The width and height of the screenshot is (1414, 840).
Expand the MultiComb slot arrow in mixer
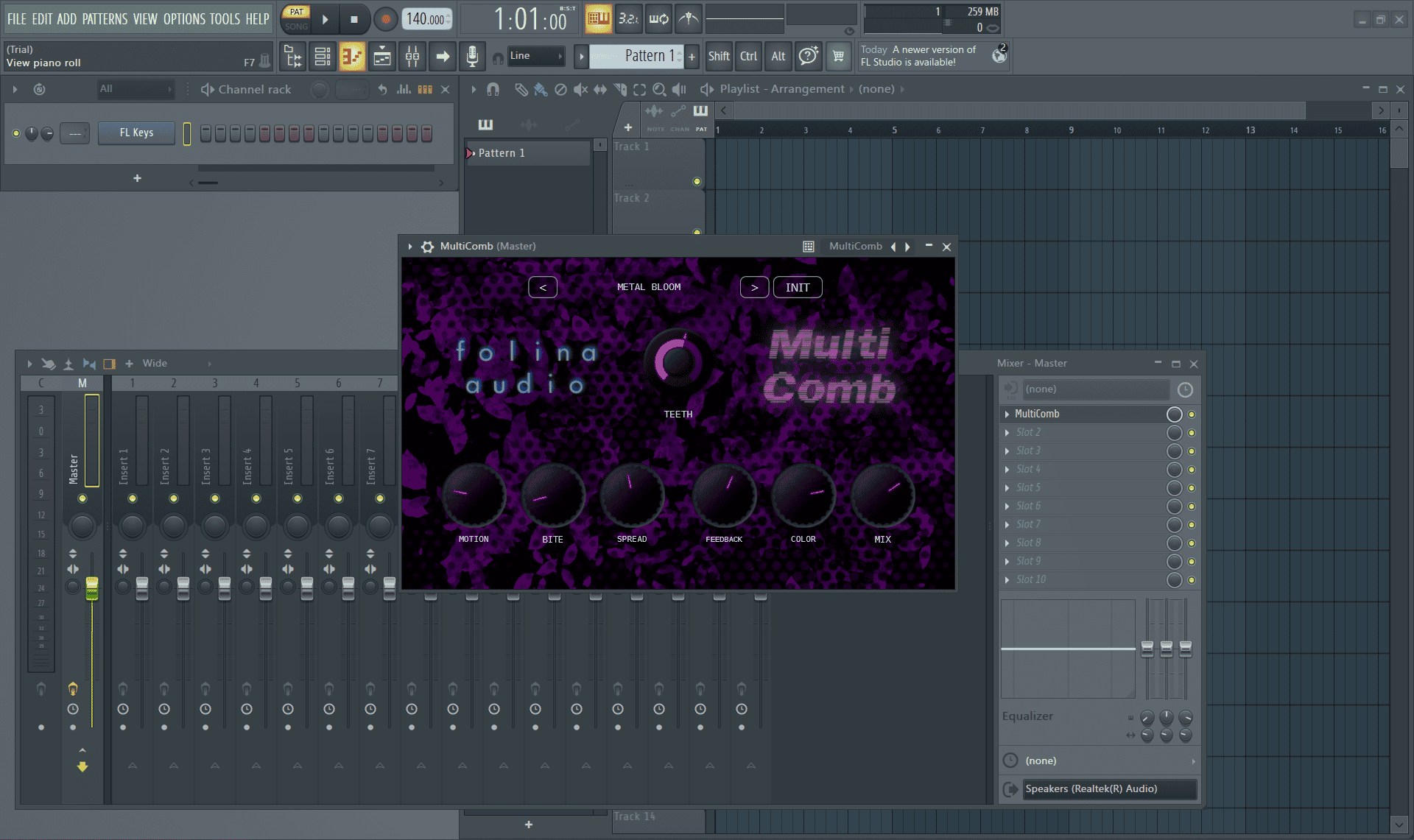(1007, 414)
